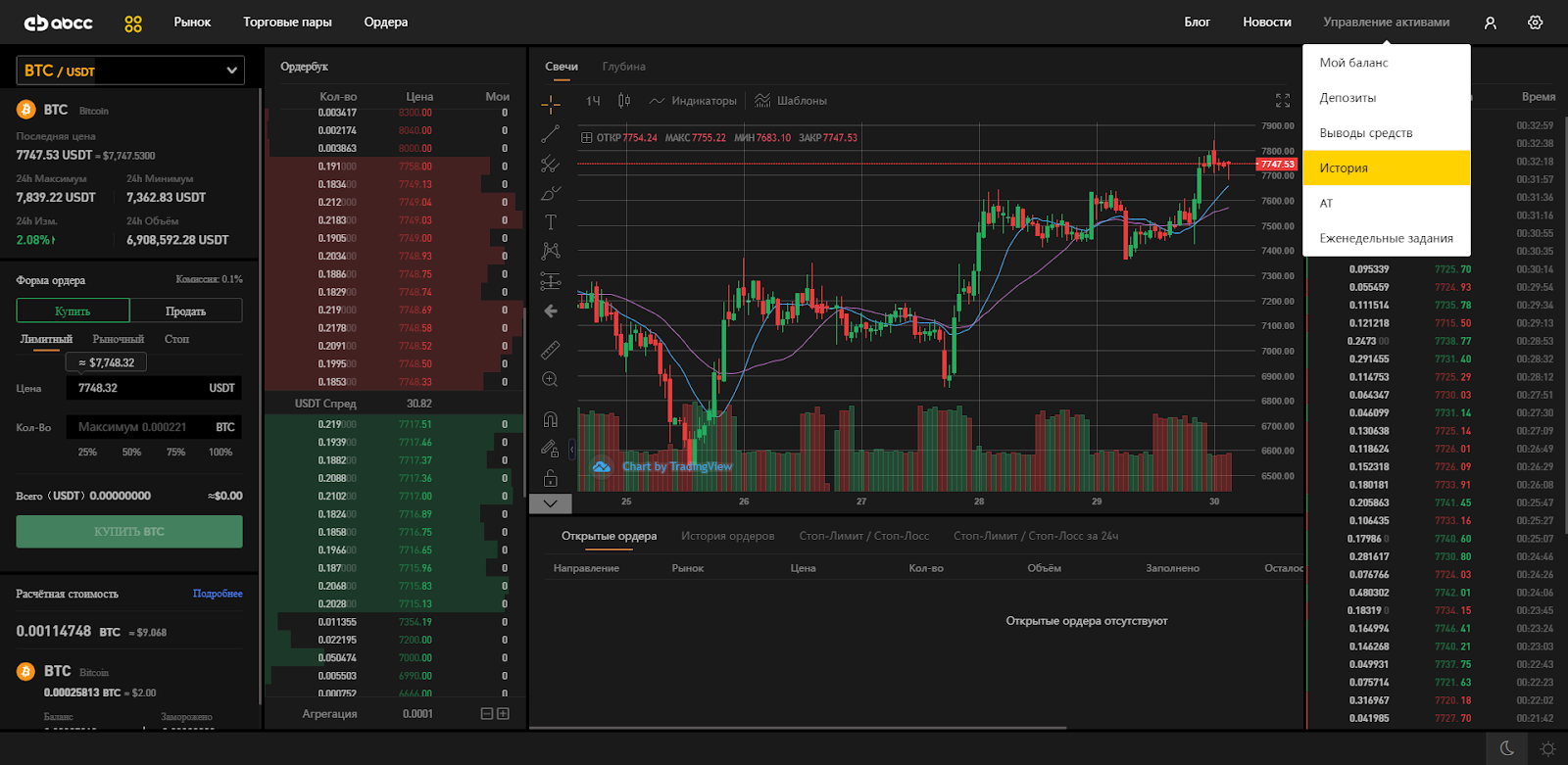
Task: Select the crosshair cursor tool
Action: click(551, 104)
